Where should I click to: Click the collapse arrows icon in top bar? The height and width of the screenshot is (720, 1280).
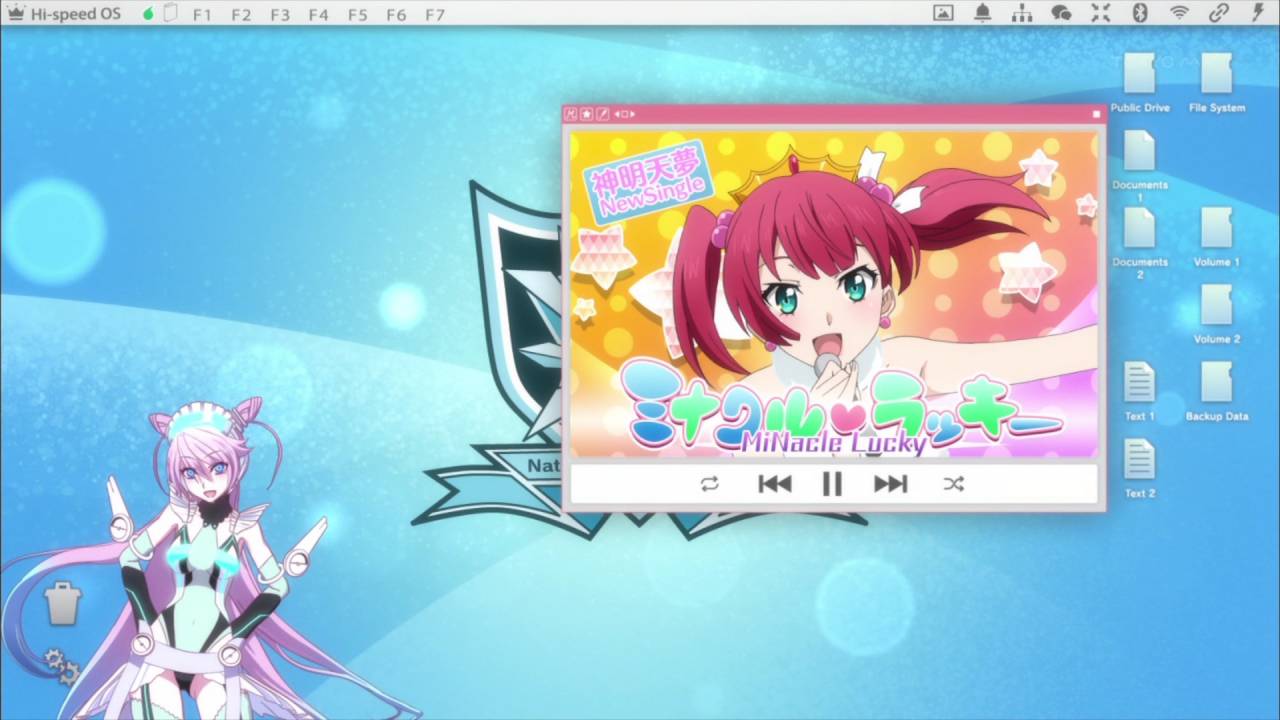(1101, 13)
